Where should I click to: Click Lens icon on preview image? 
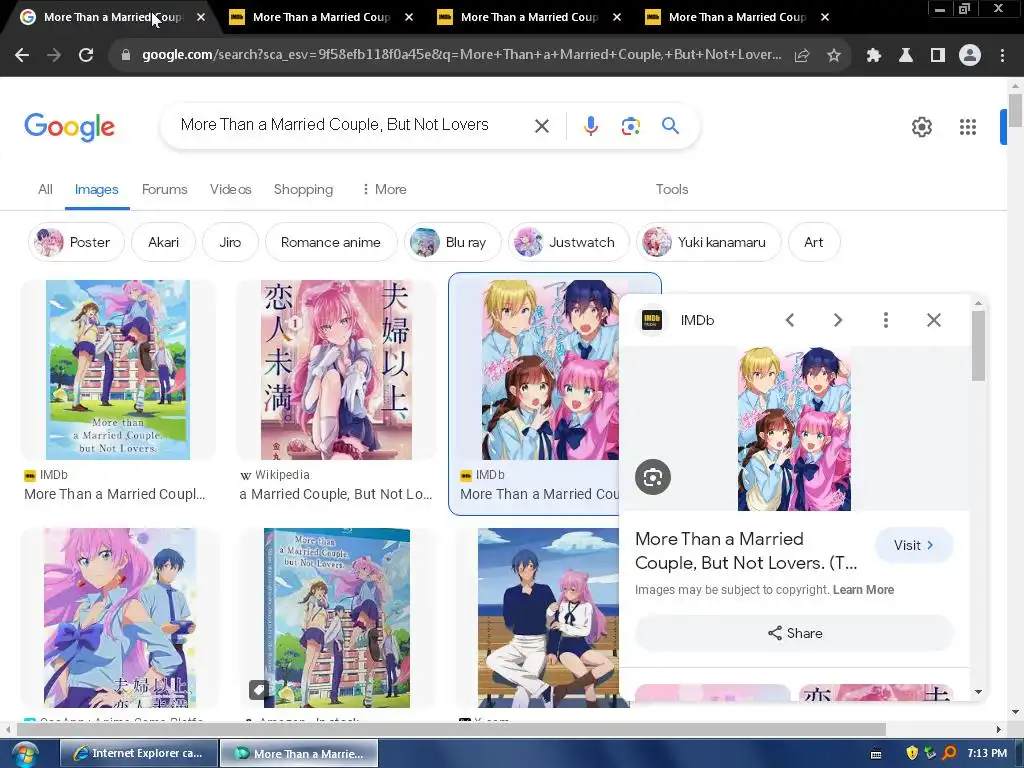(653, 477)
